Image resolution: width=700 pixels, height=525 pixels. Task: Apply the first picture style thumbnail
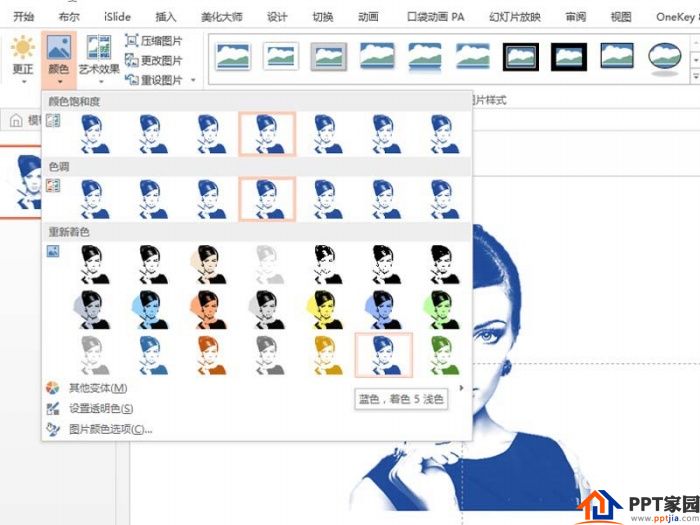click(232, 57)
